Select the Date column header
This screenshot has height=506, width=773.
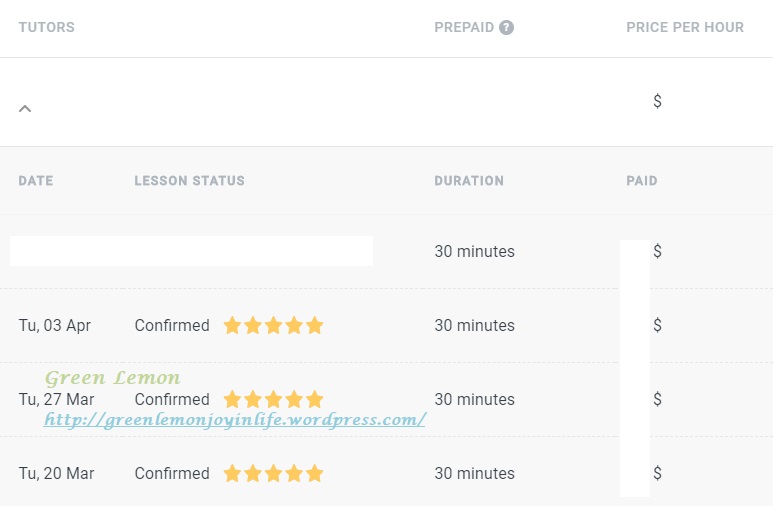coord(36,181)
